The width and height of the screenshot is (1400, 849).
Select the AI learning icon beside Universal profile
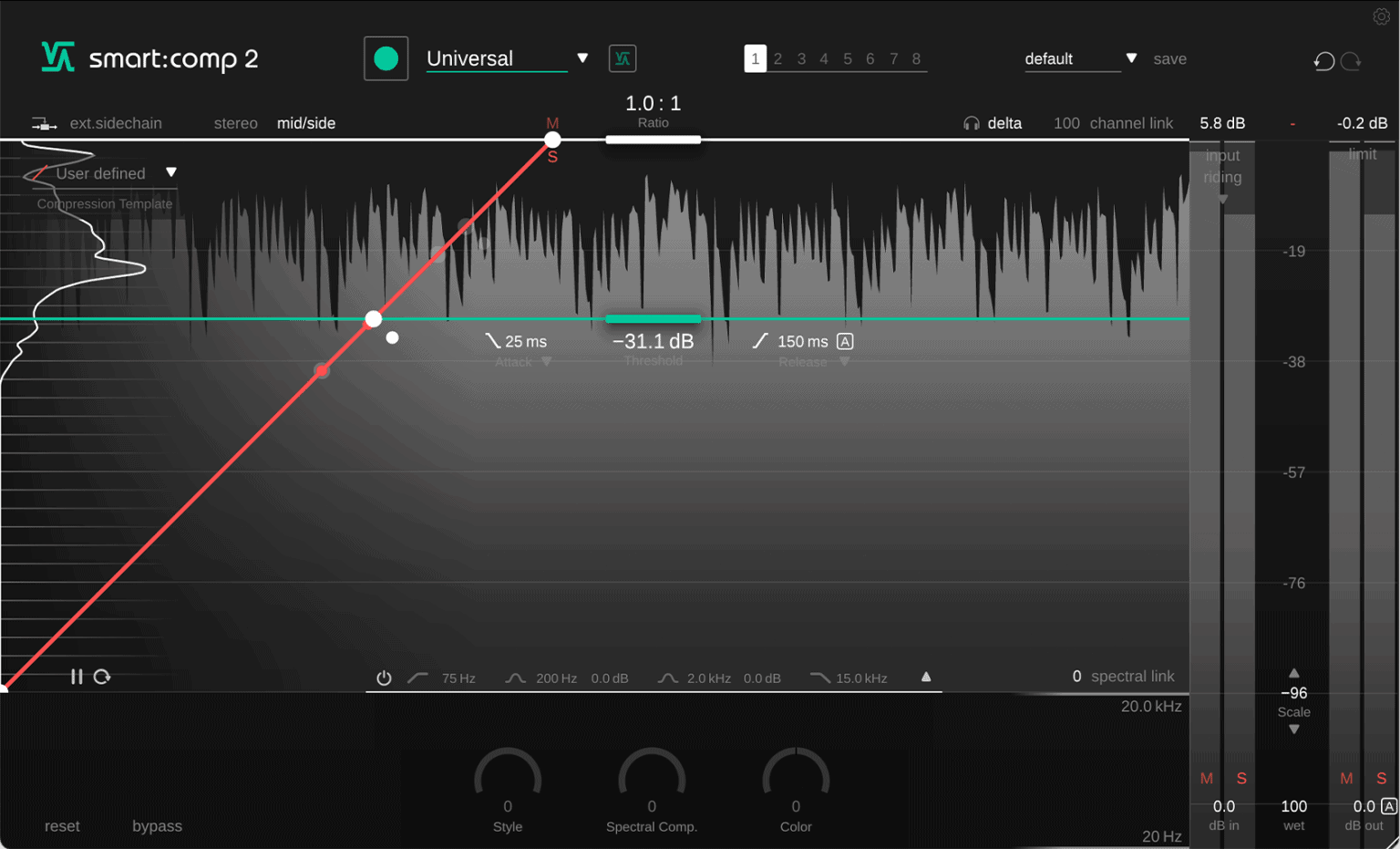(x=622, y=57)
